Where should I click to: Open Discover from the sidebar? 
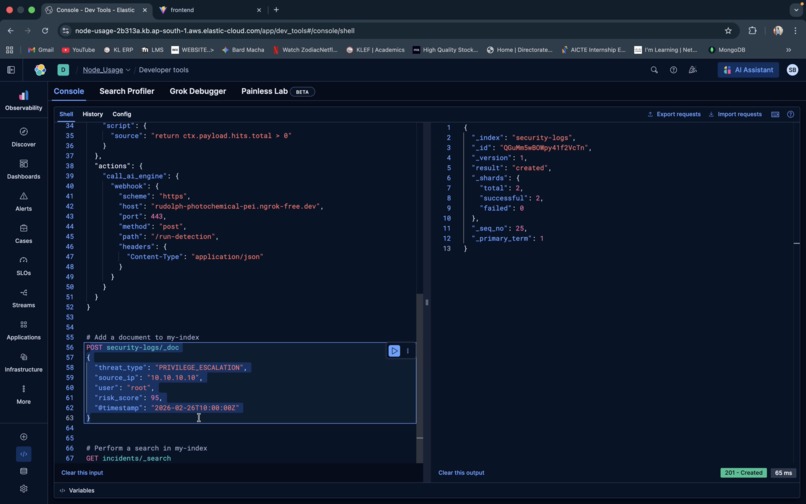[23, 137]
